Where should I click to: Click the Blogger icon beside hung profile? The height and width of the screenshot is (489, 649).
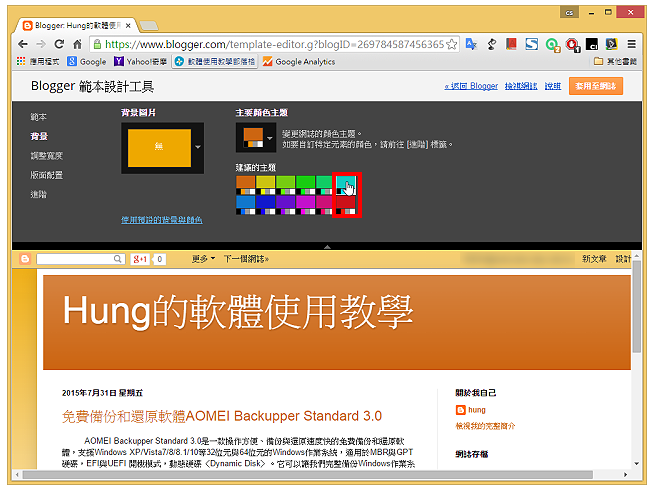tap(460, 410)
